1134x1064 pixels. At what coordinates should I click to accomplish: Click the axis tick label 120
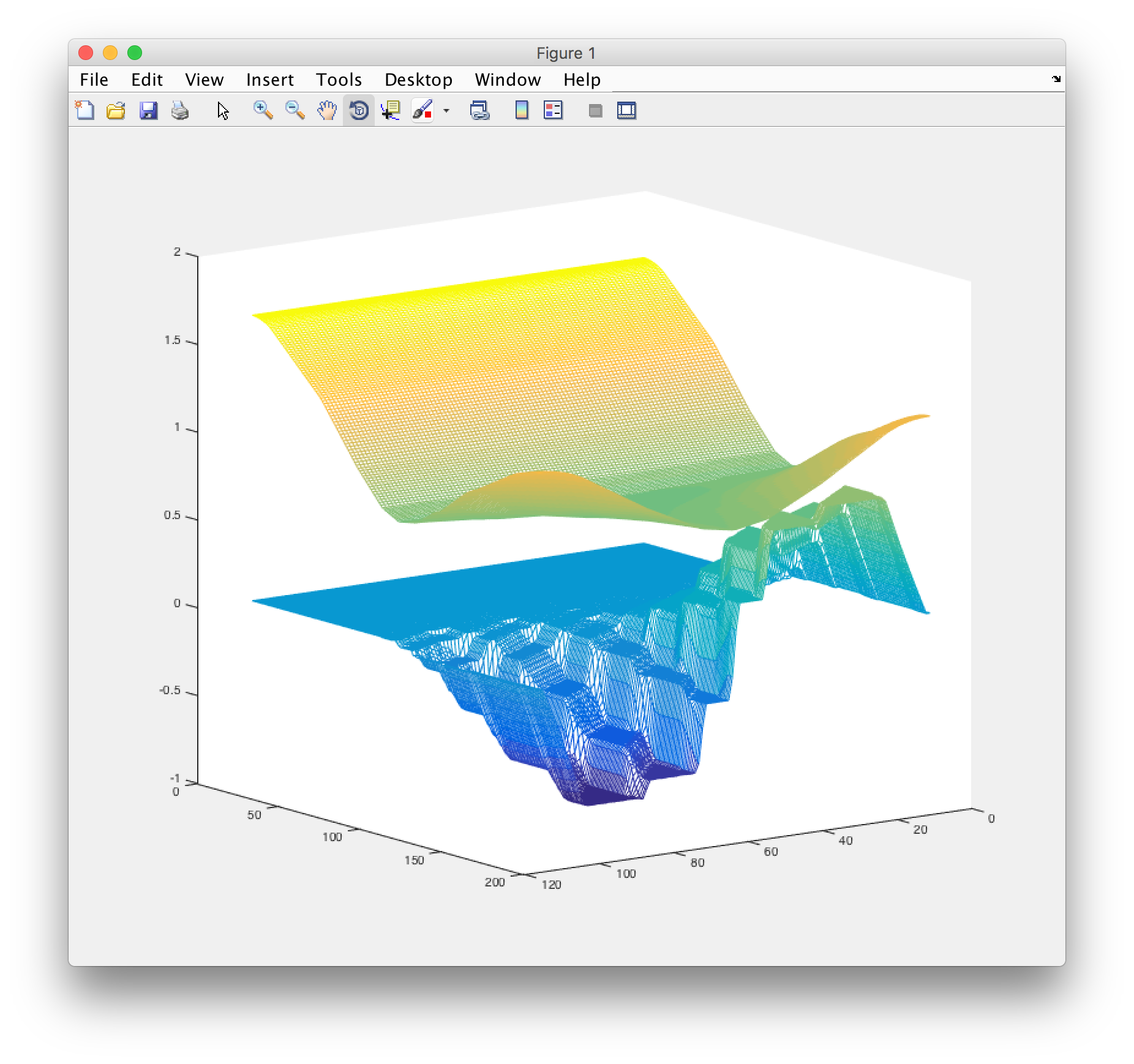551,885
